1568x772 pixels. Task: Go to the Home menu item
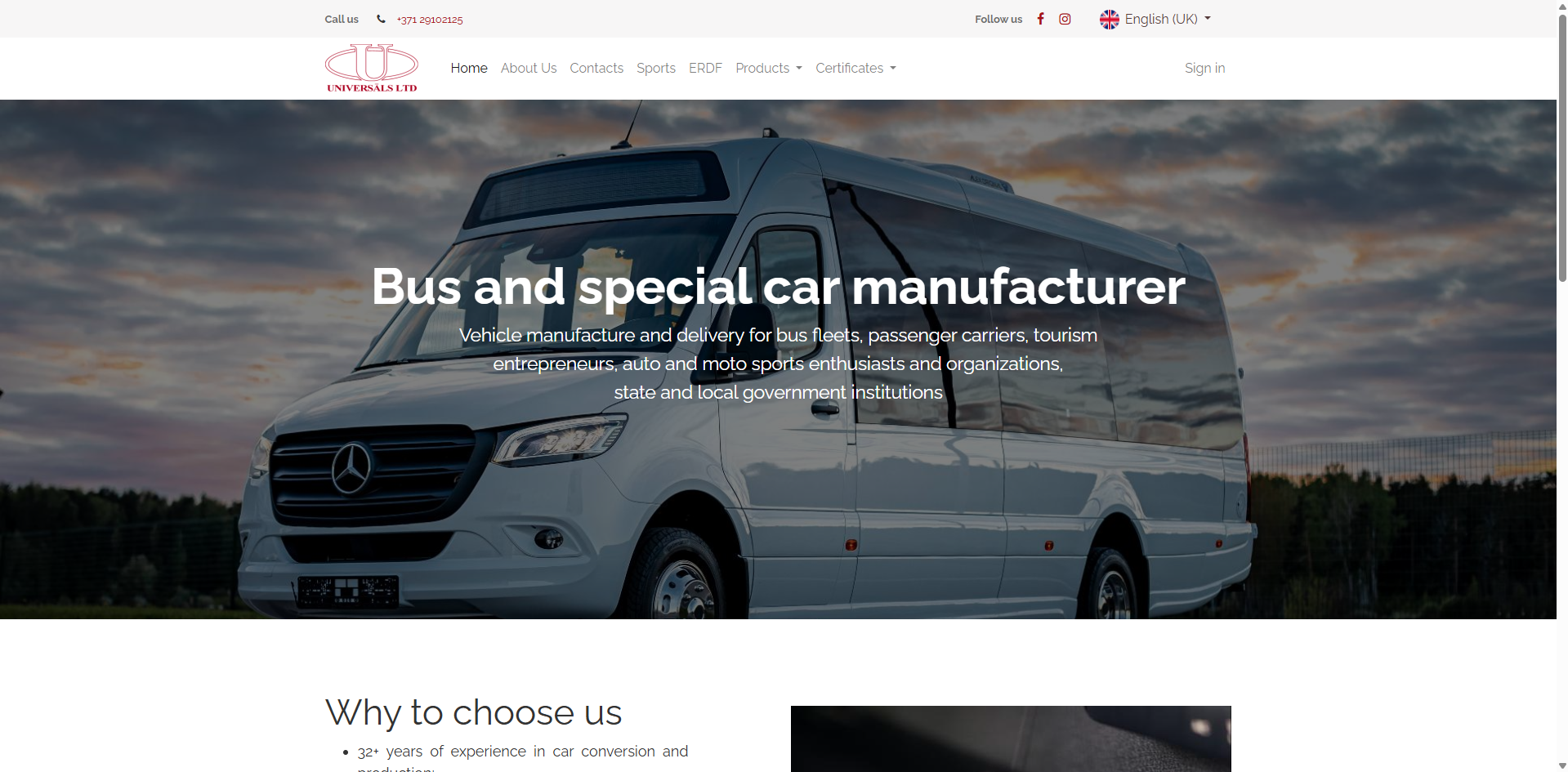click(469, 68)
